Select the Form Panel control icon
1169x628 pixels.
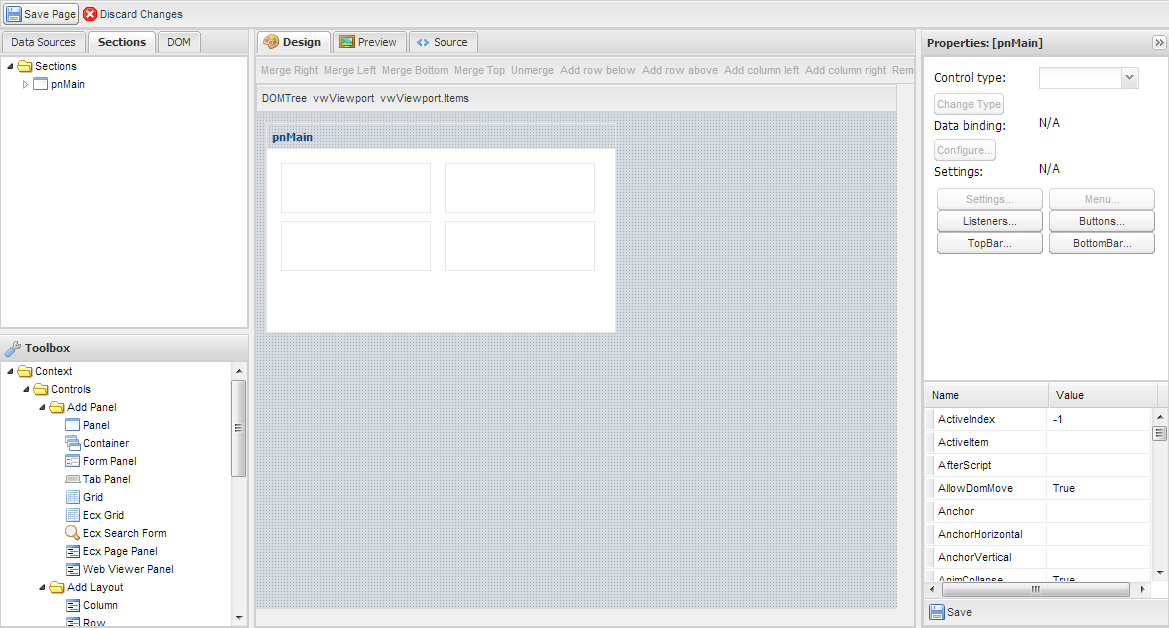coord(72,461)
